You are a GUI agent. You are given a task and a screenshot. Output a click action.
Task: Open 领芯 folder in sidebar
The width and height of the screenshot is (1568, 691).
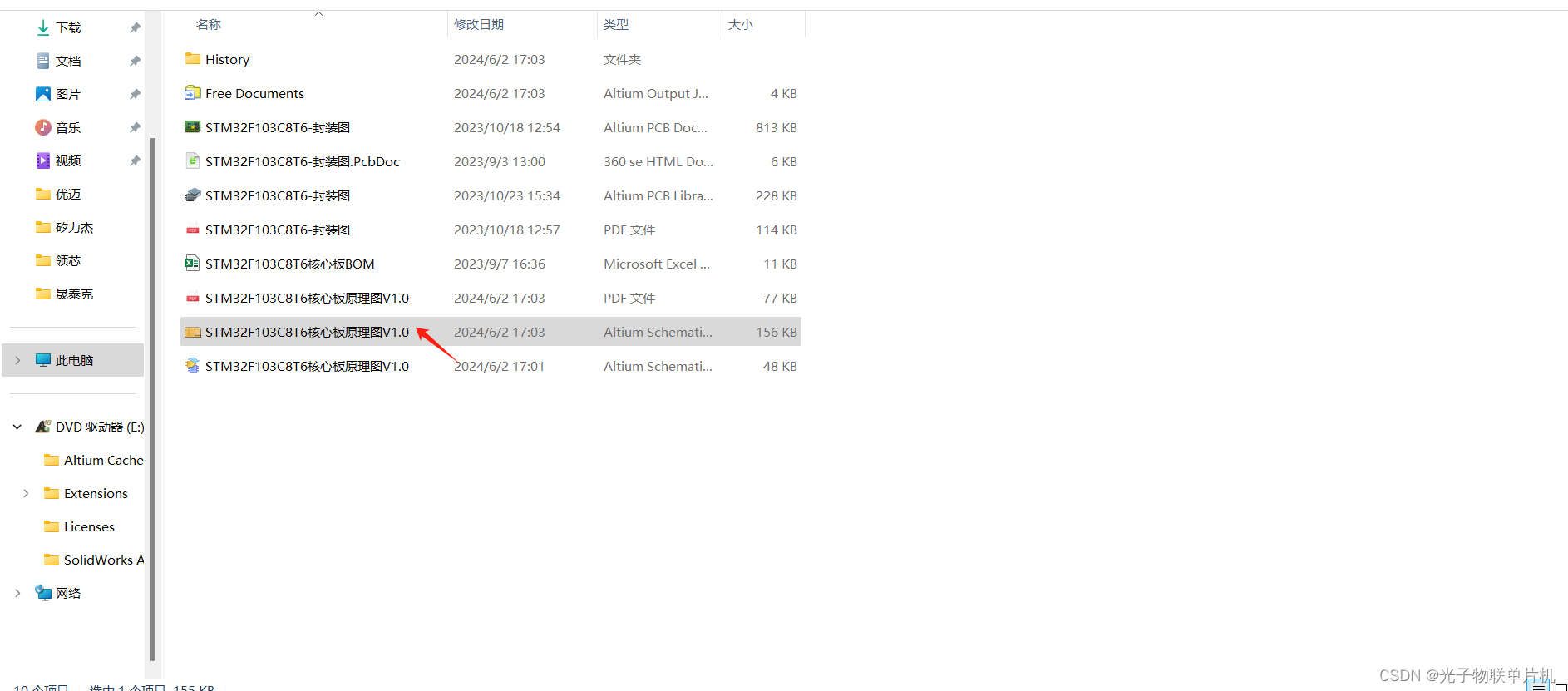click(x=67, y=260)
